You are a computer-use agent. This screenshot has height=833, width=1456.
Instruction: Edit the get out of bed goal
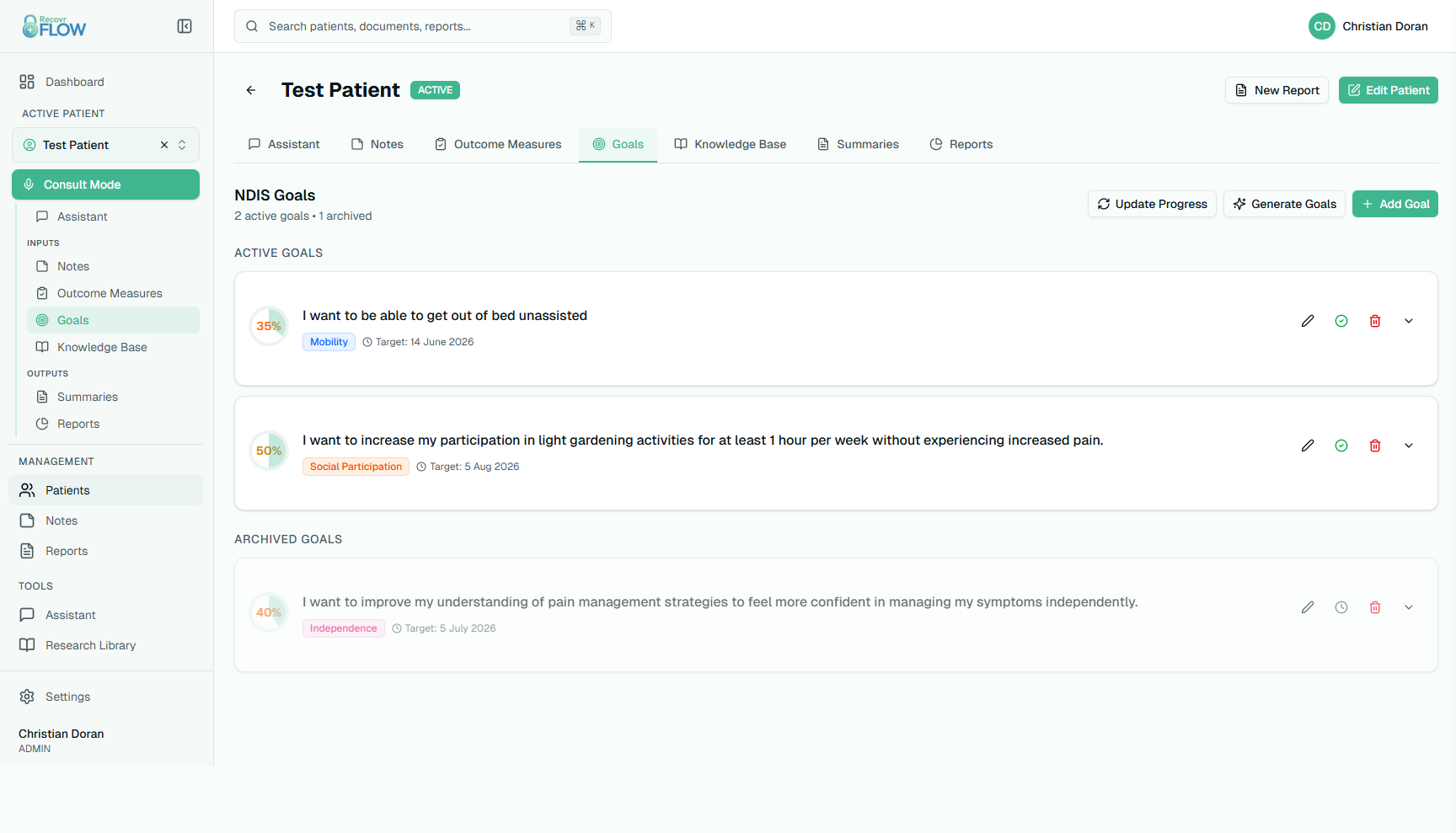click(x=1308, y=321)
